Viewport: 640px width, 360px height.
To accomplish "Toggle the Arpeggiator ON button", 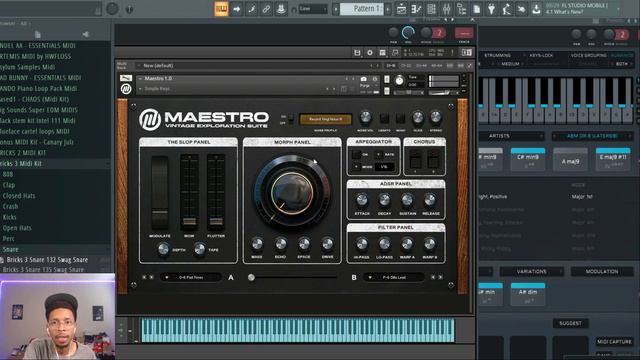I will pyautogui.click(x=356, y=155).
